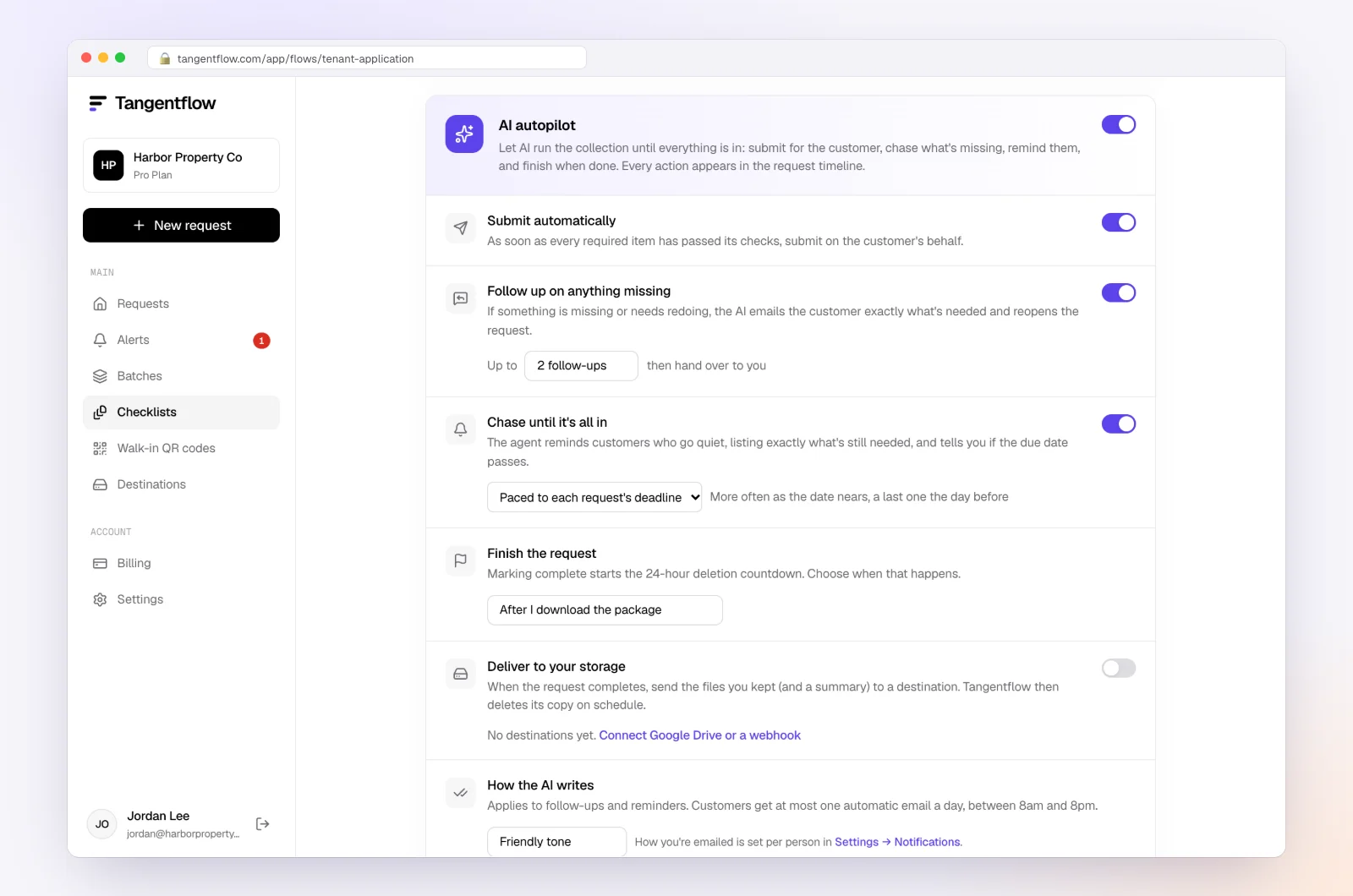Screen dimensions: 1353x896
Task: Toggle Follow up on anything missing switch
Action: pyautogui.click(x=1119, y=292)
